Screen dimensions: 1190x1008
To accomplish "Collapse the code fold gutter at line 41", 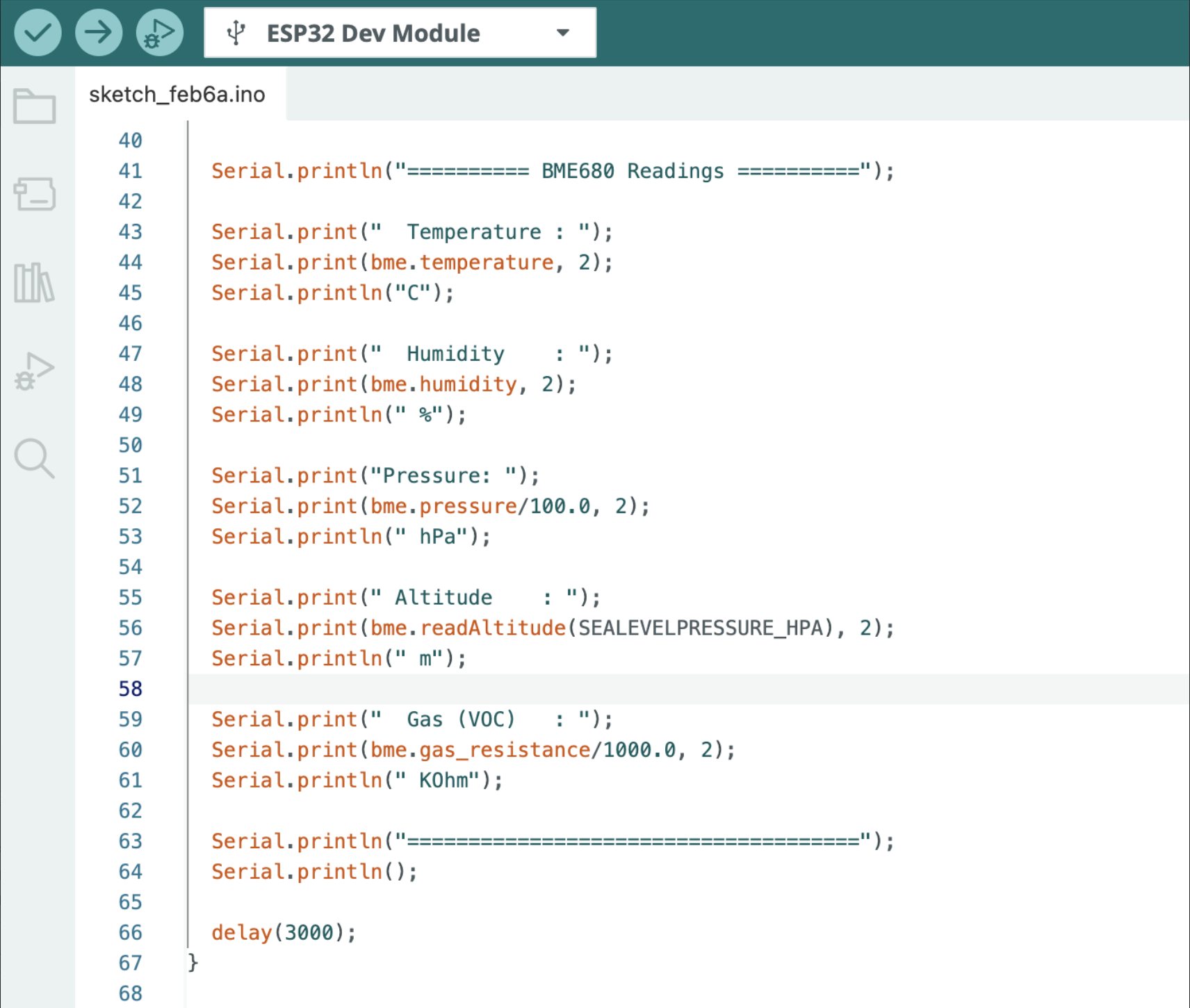I will [186, 170].
